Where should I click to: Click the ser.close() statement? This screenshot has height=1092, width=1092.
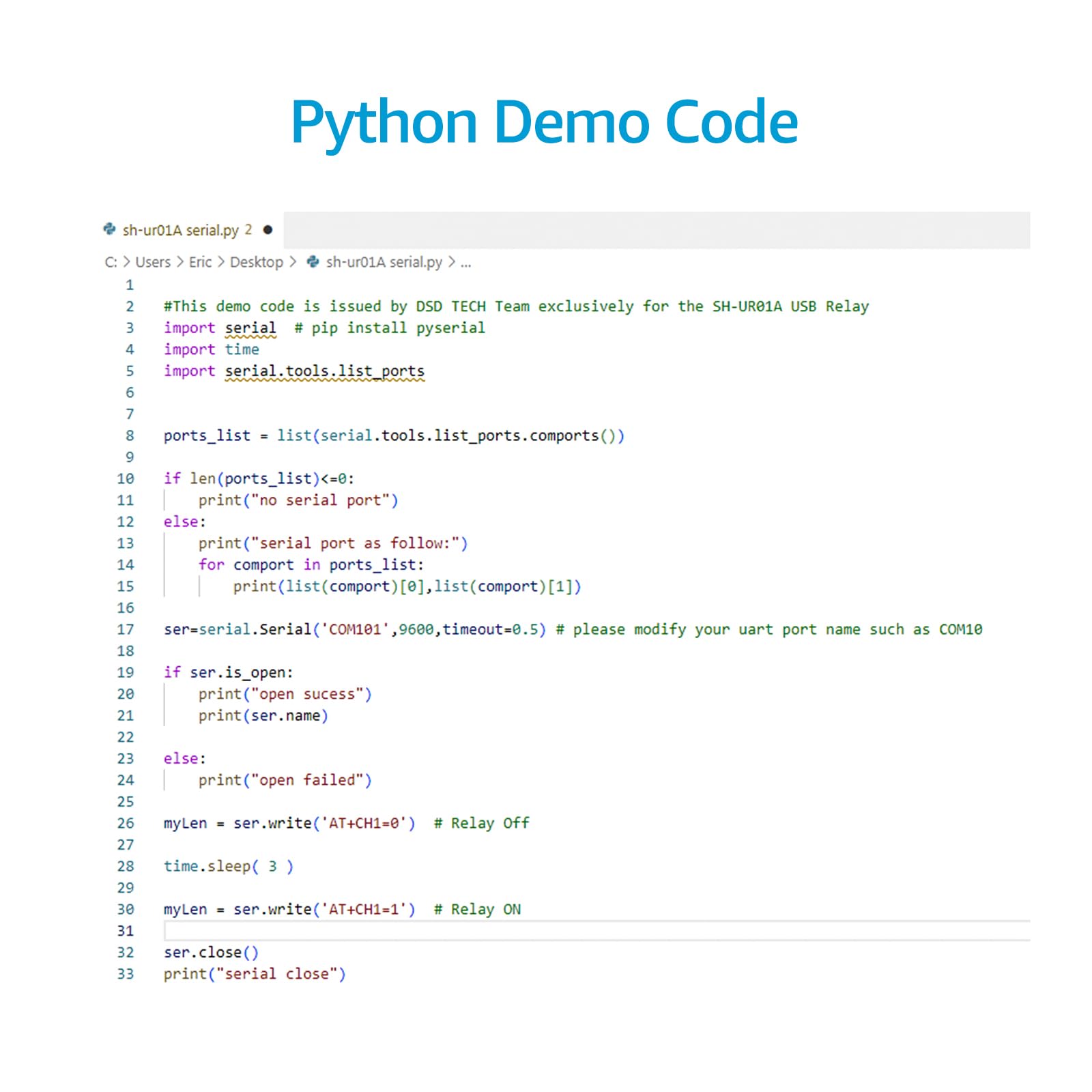click(210, 952)
